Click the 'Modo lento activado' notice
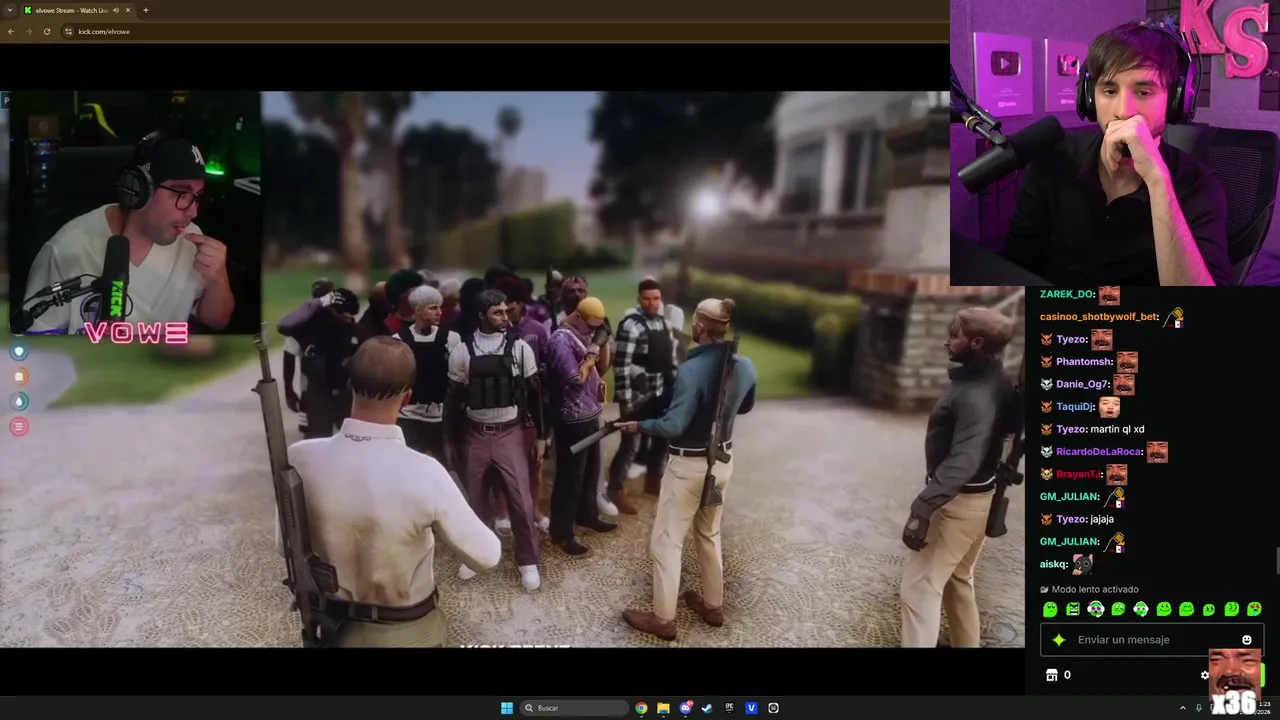Screen dimensions: 1280x720 coord(1089,589)
